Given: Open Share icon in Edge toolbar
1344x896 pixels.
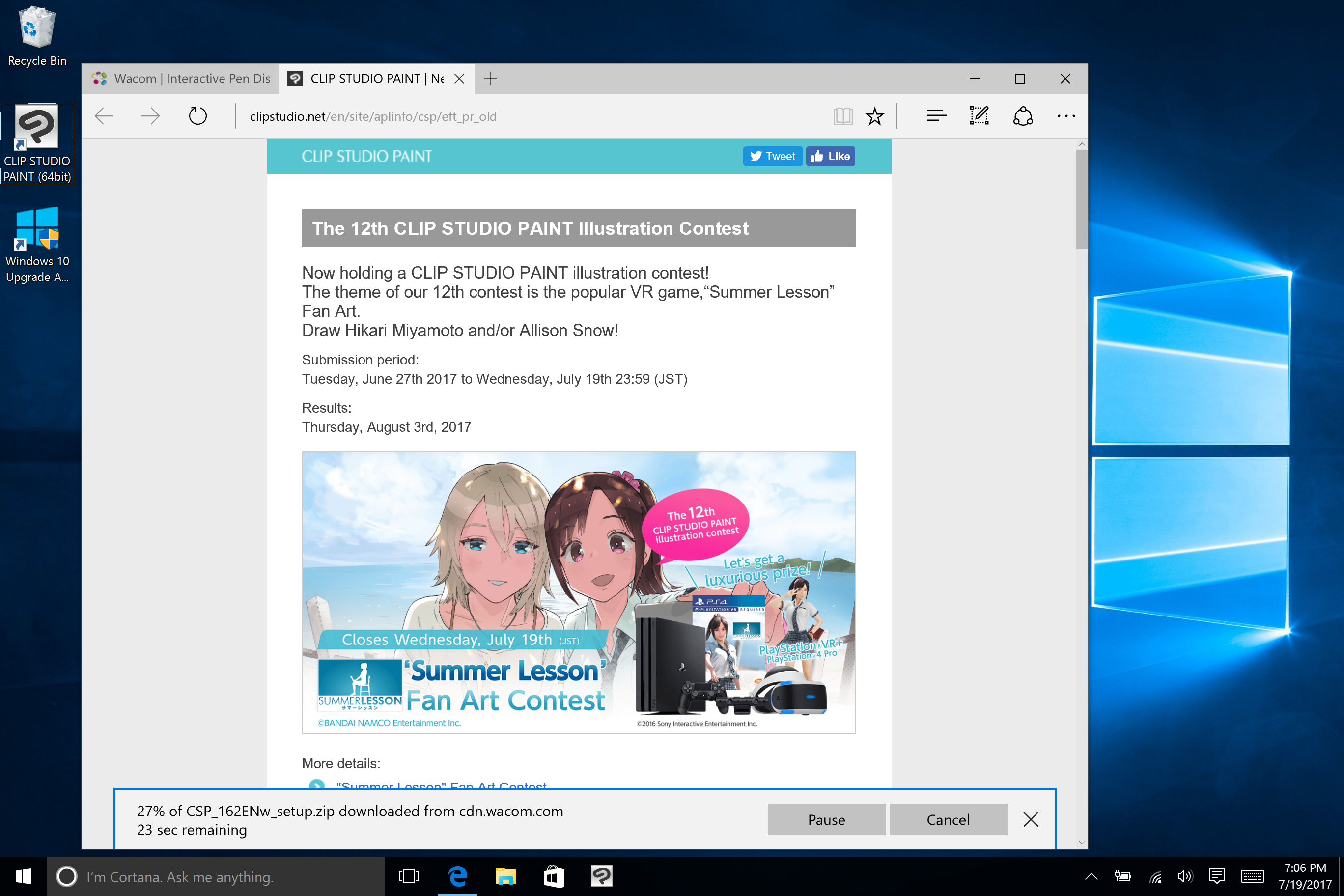Looking at the screenshot, I should pyautogui.click(x=1022, y=116).
